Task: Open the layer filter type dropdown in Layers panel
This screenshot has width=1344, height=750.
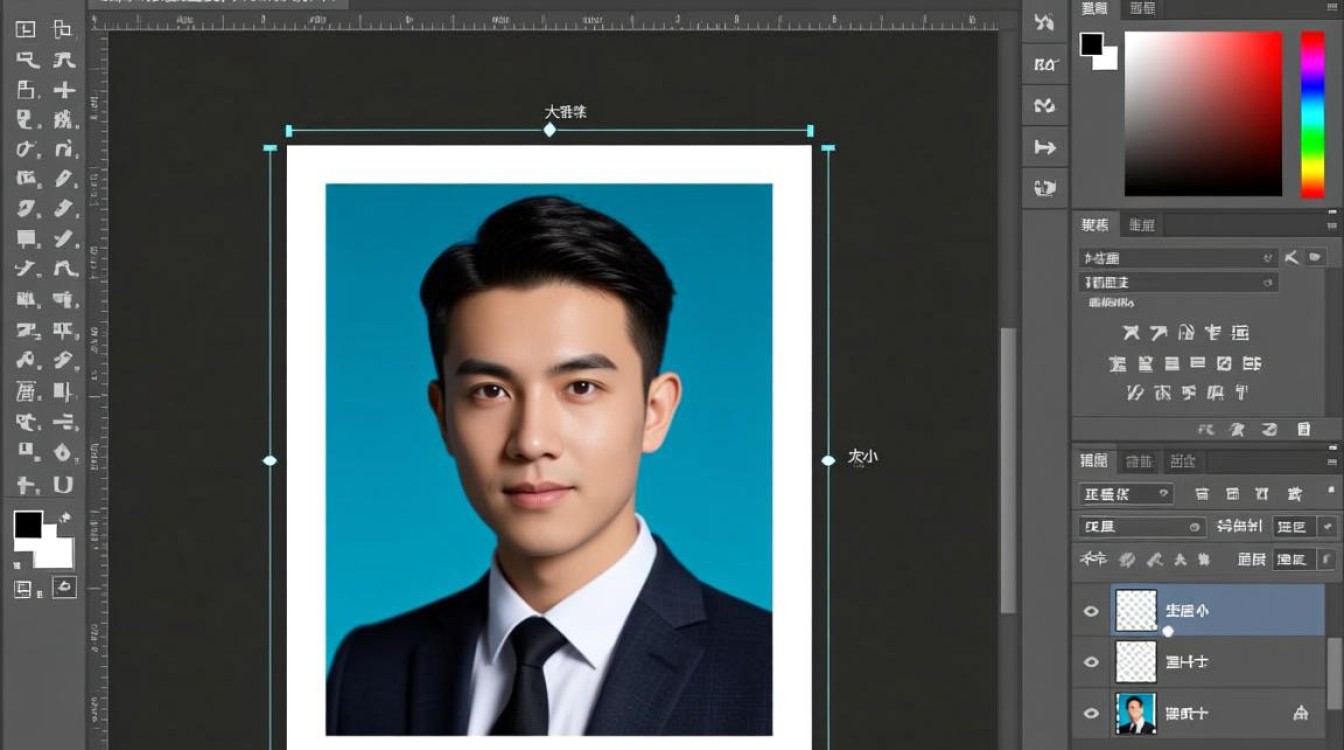Action: tap(1126, 494)
